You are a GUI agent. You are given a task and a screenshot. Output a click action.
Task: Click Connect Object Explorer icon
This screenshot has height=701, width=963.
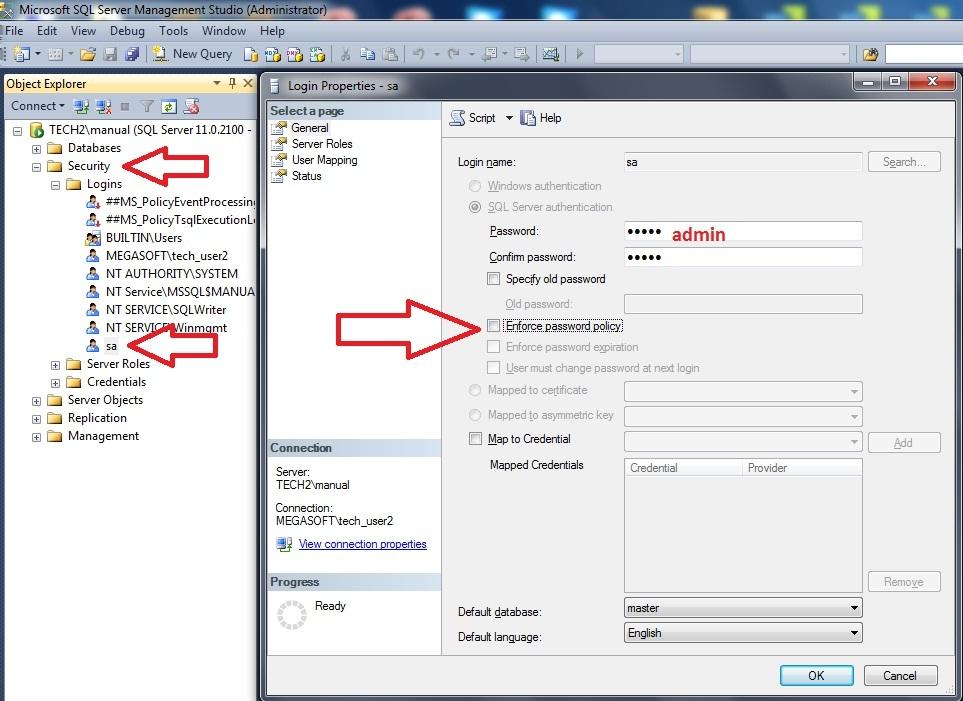[x=81, y=106]
